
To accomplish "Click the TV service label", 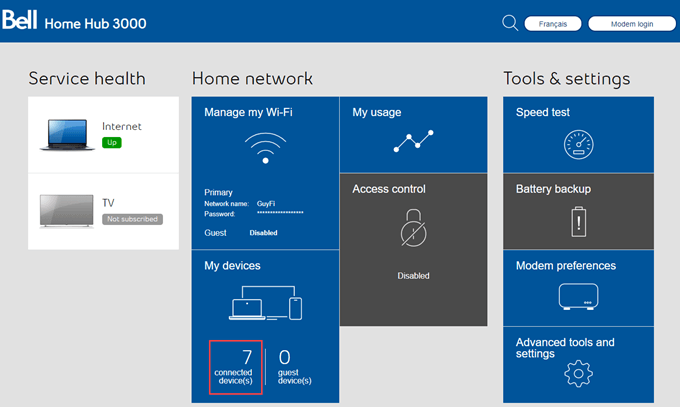I will (x=108, y=203).
